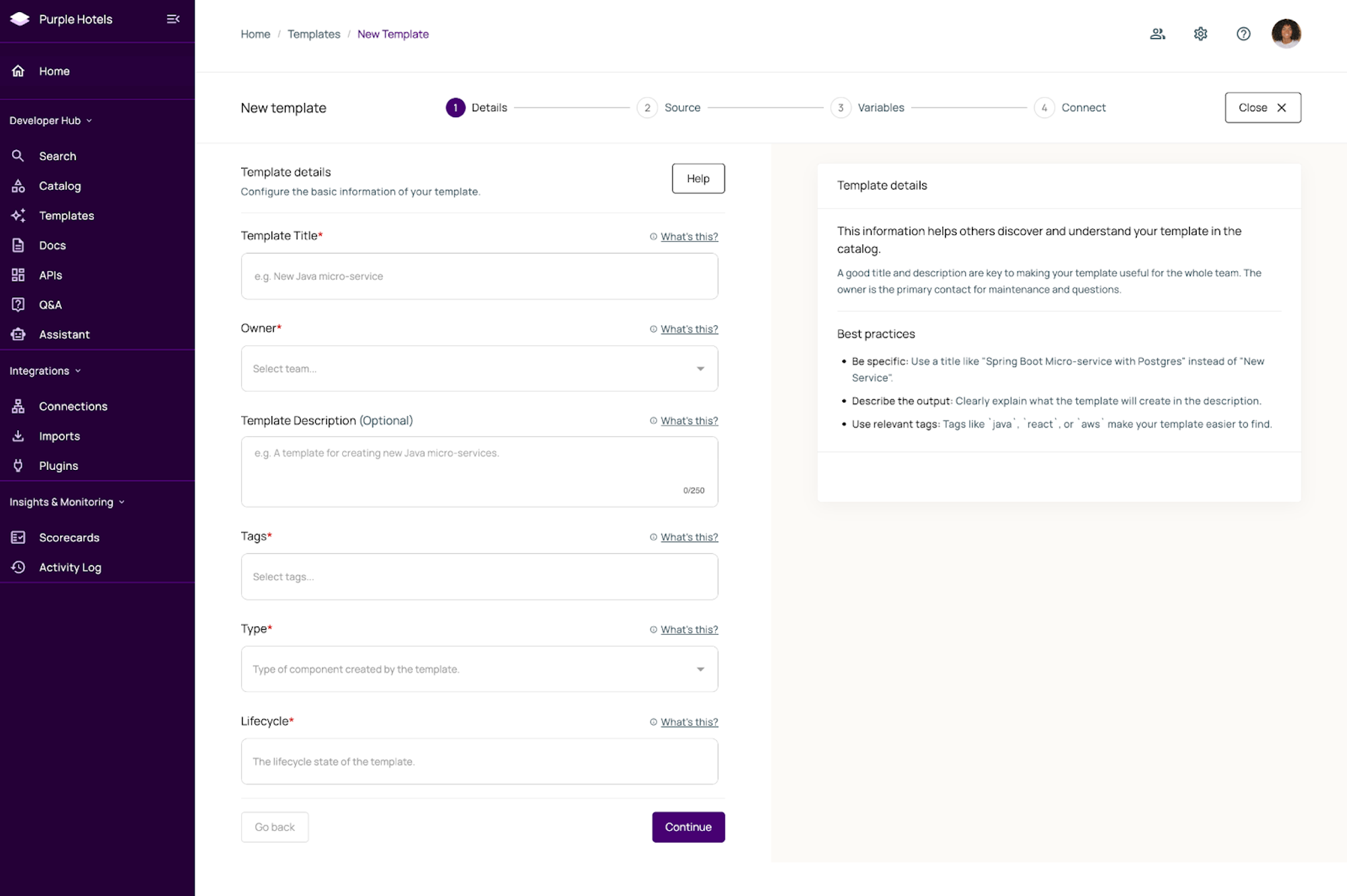Open What's this link for Owner
The width and height of the screenshot is (1347, 896).
[689, 329]
